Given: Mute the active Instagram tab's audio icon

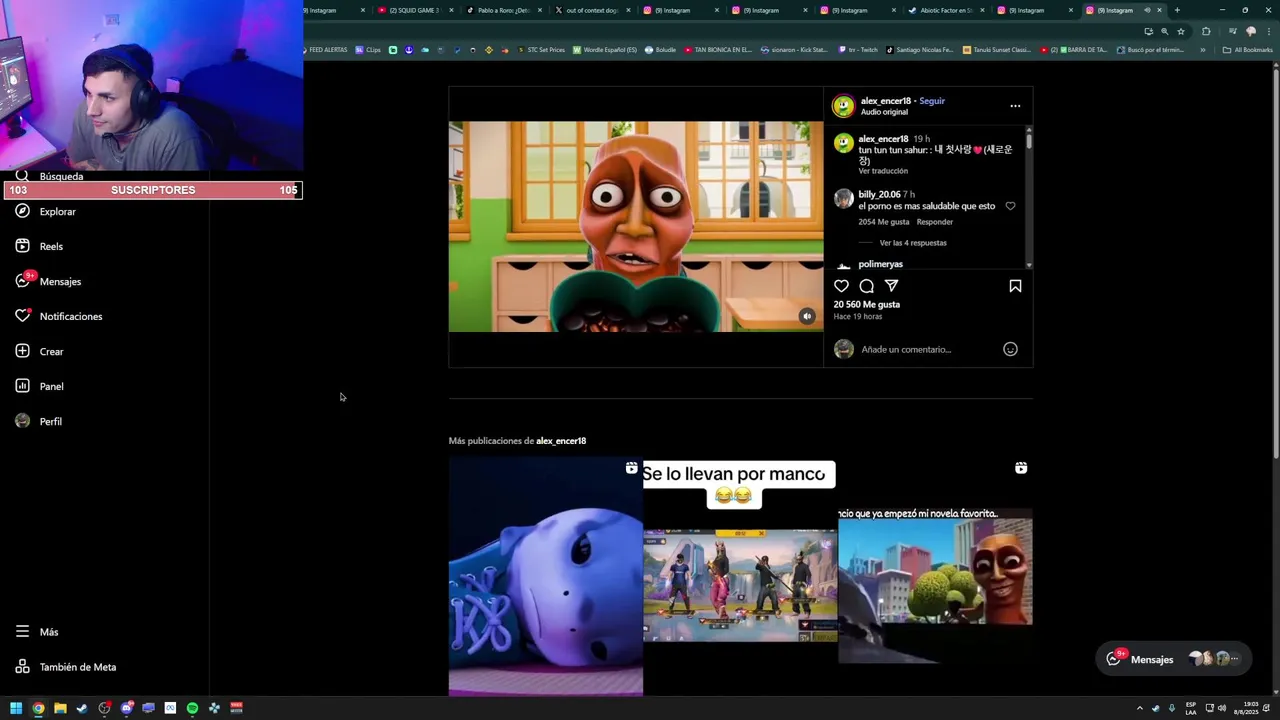Looking at the screenshot, I should click(x=1147, y=10).
